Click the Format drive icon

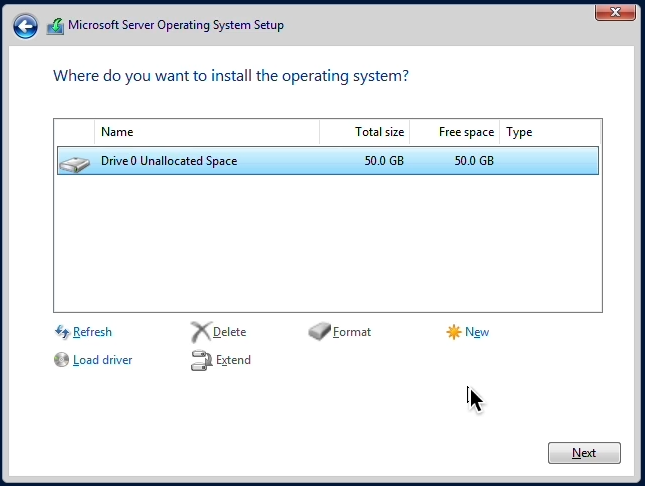click(x=319, y=331)
